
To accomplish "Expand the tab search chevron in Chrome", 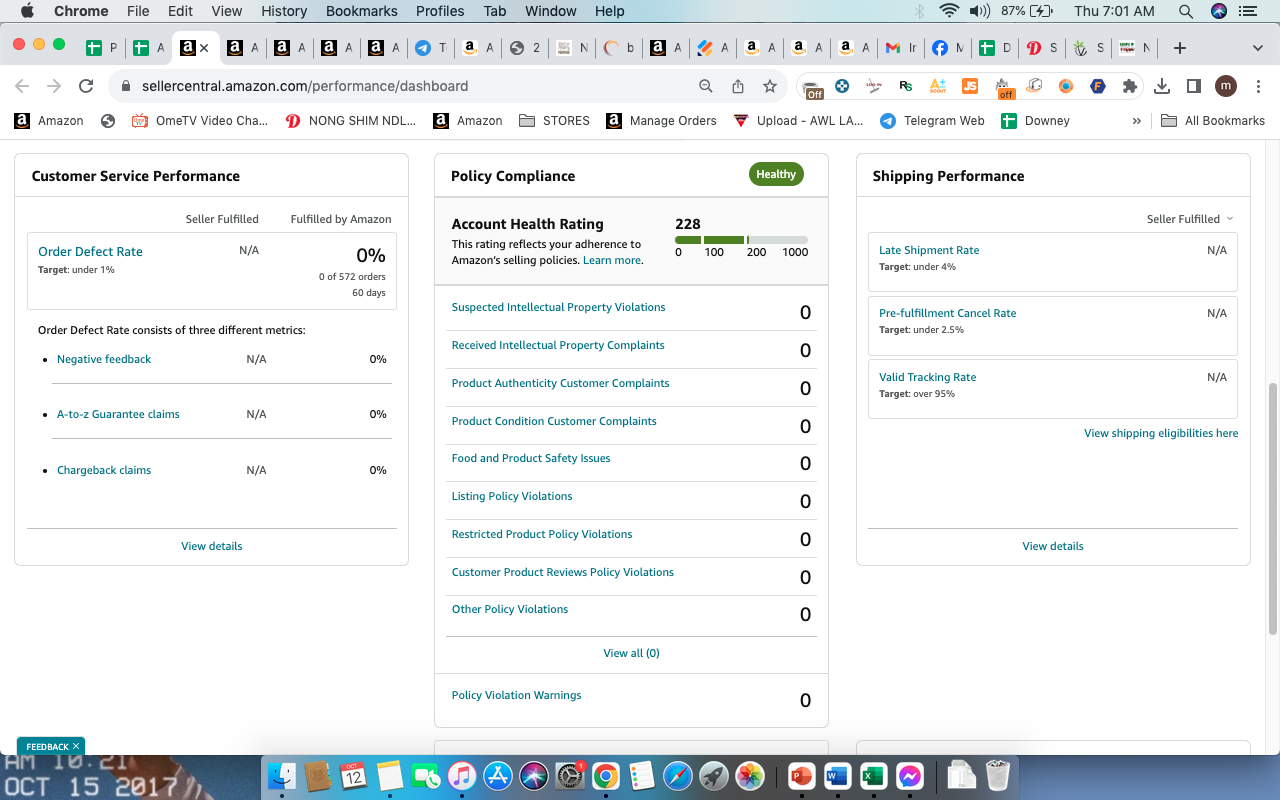I will pyautogui.click(x=1258, y=47).
